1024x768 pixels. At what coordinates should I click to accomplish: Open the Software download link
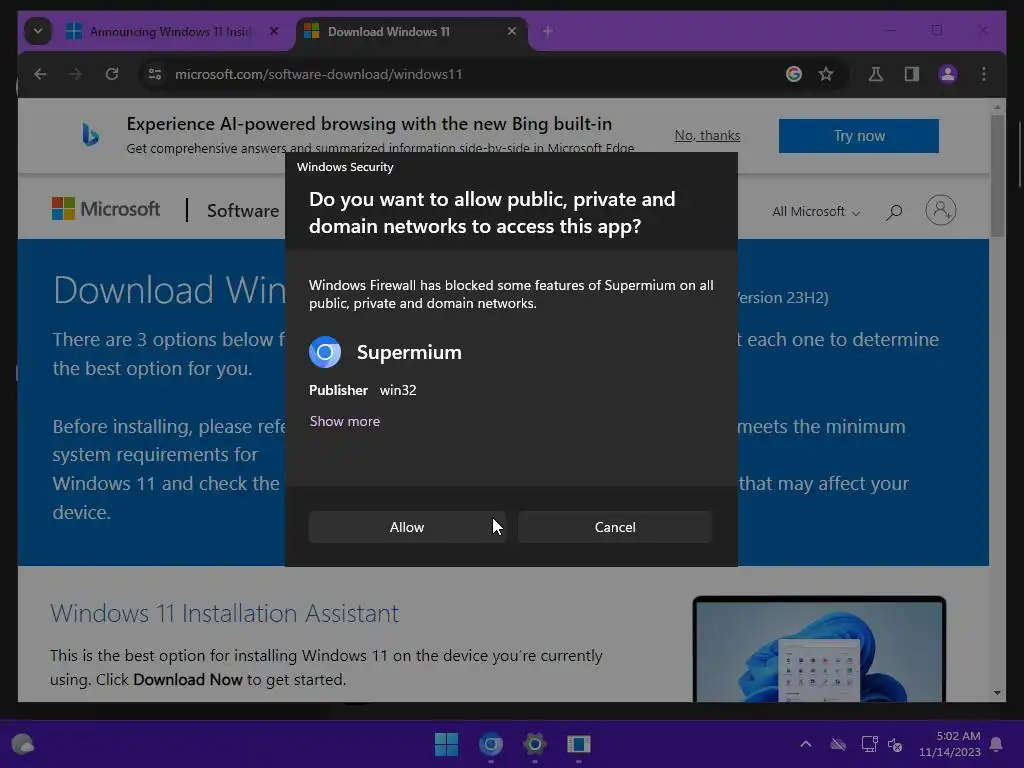(x=243, y=210)
